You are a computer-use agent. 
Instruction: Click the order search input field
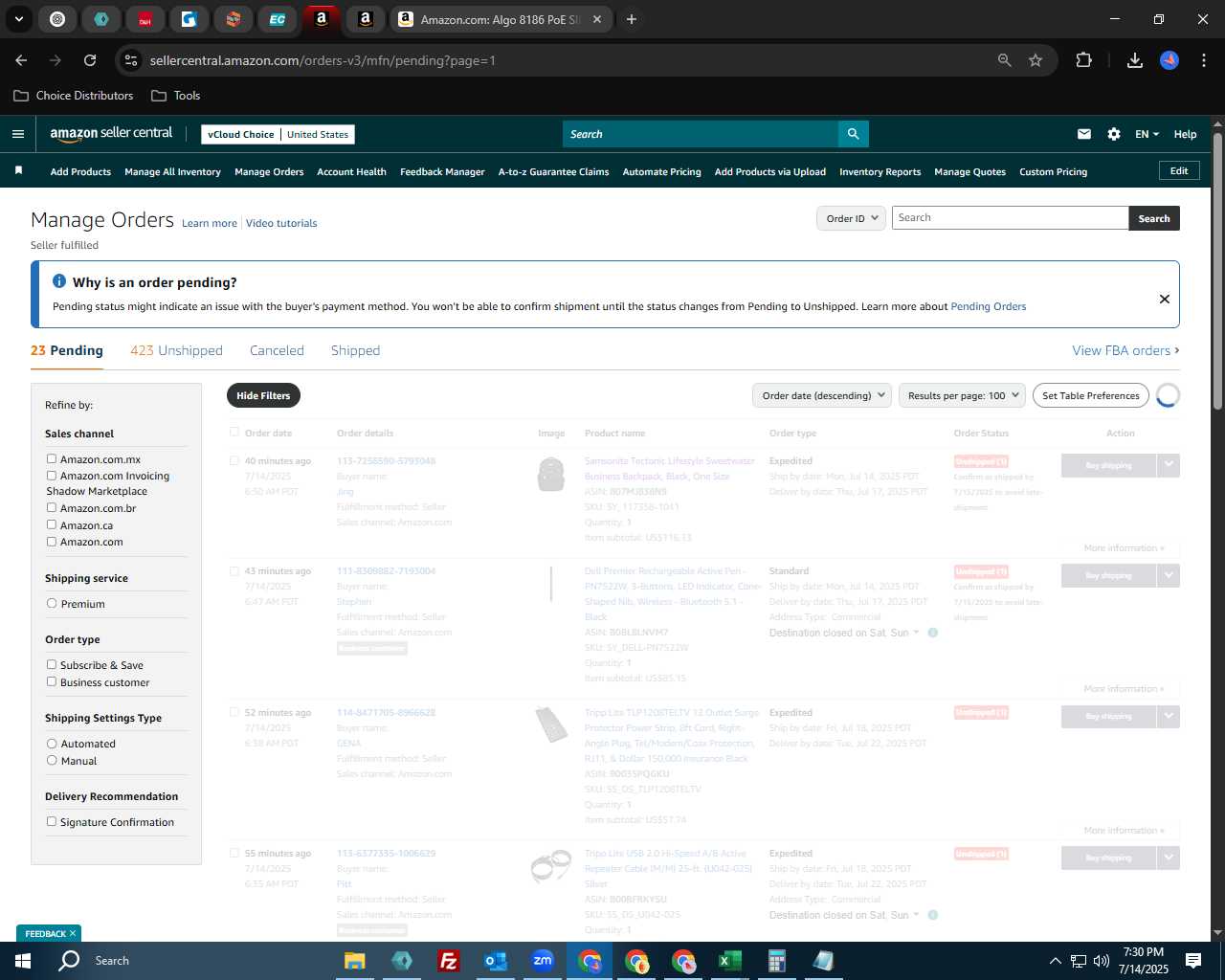tap(1010, 218)
